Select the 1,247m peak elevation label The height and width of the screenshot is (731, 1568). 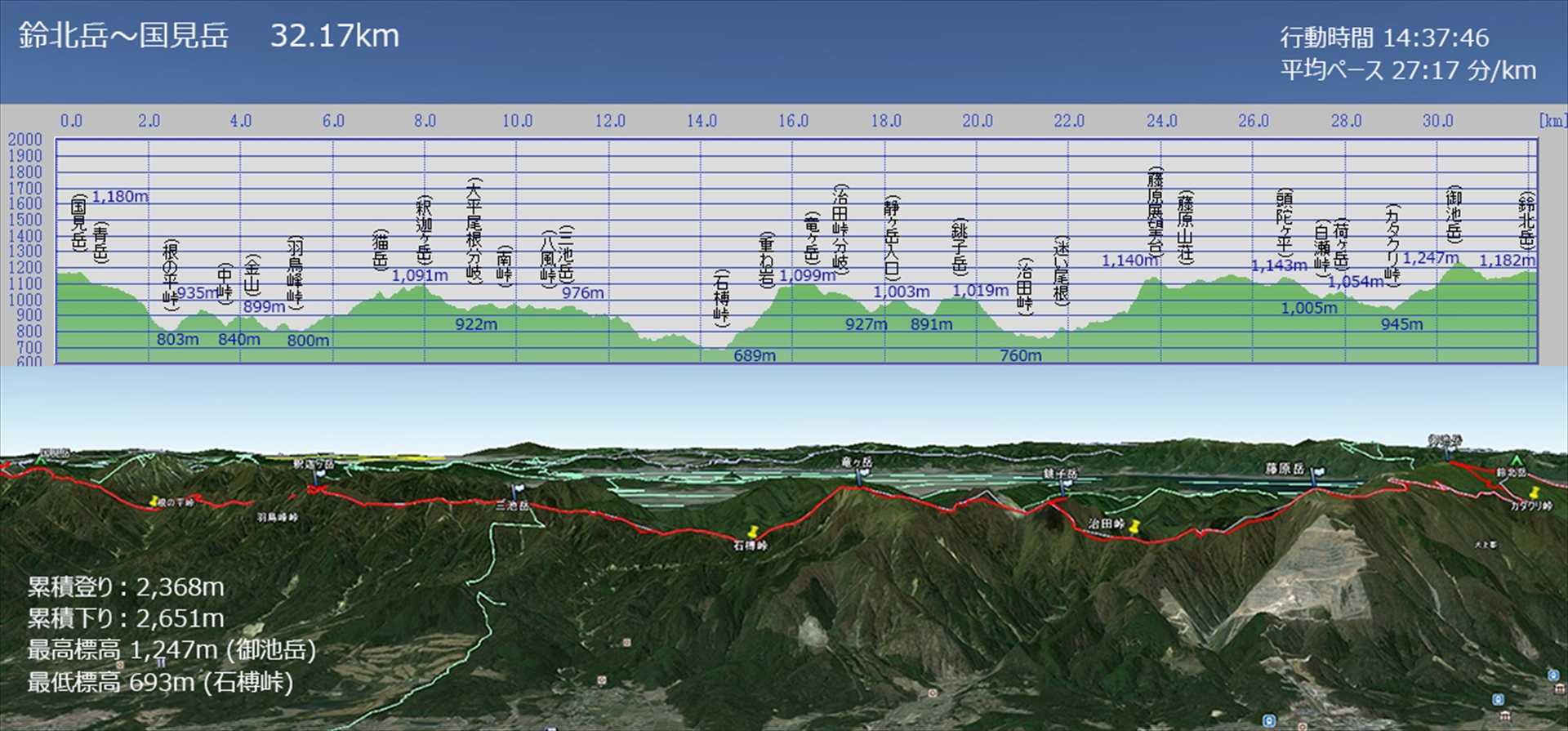click(1430, 258)
